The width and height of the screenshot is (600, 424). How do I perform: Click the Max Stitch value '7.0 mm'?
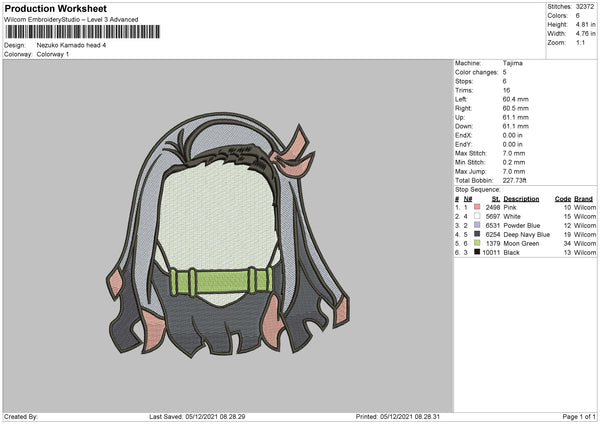point(514,153)
